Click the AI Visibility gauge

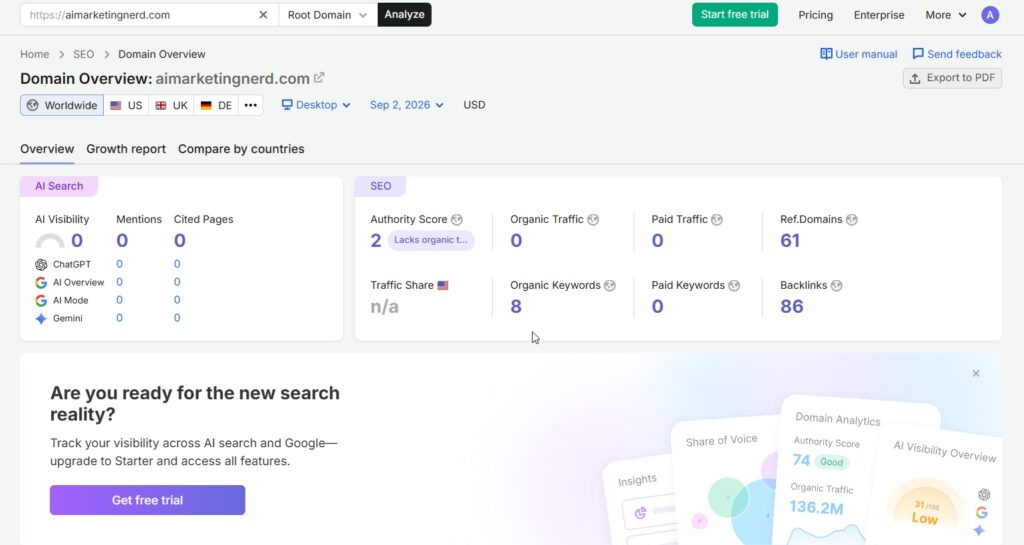click(x=50, y=241)
